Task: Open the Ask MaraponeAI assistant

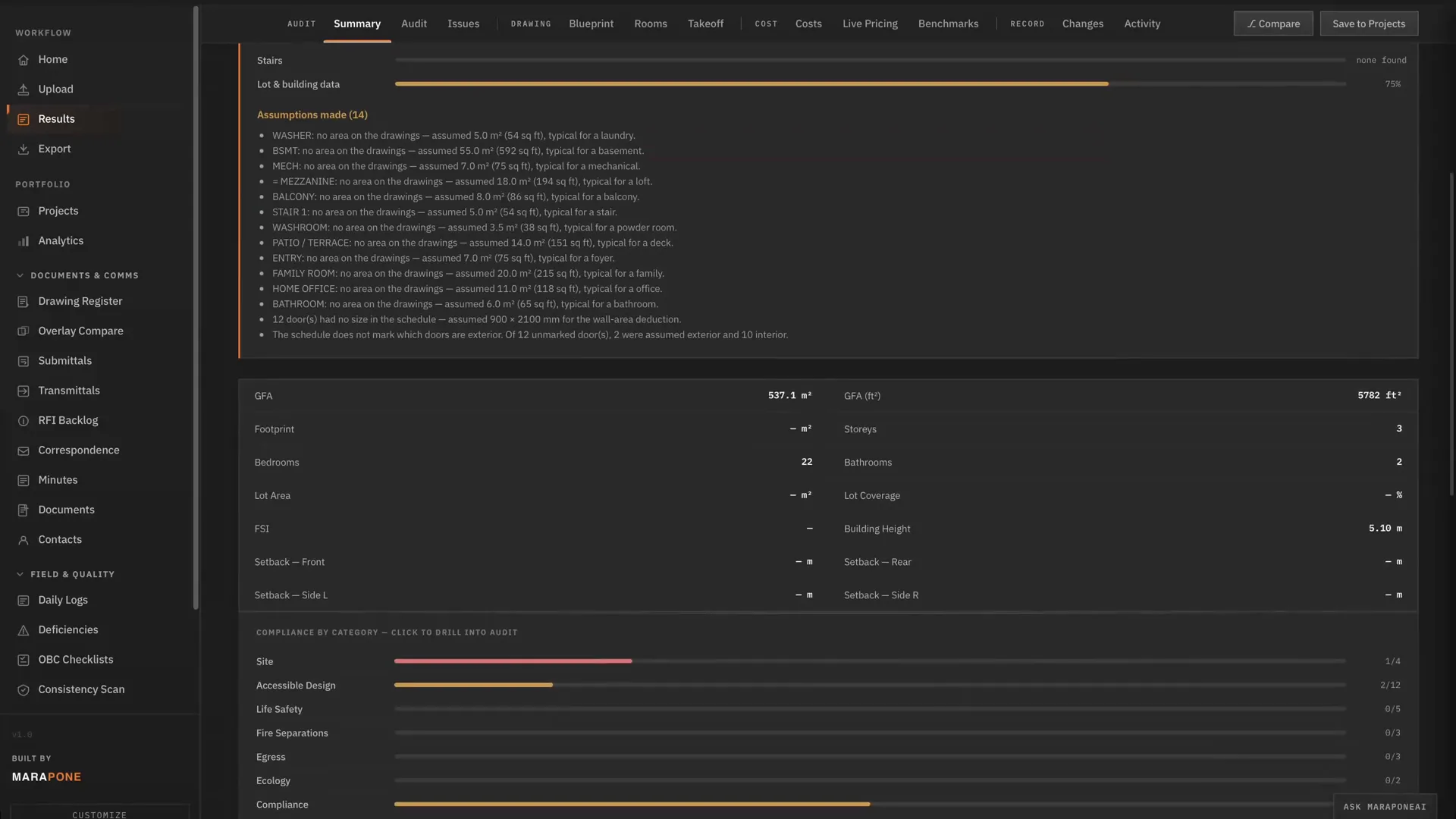Action: tap(1385, 806)
